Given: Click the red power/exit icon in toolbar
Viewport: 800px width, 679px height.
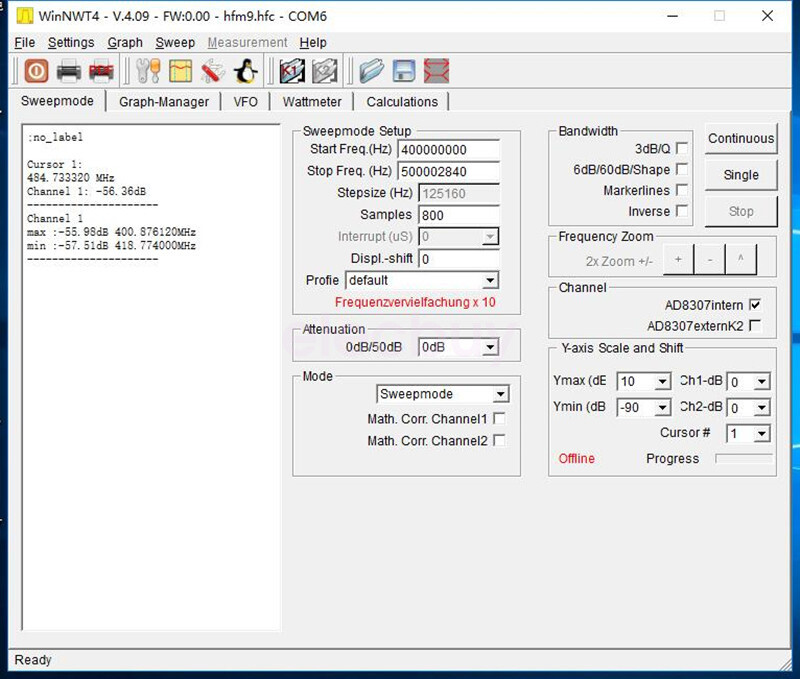Looking at the screenshot, I should pos(35,70).
